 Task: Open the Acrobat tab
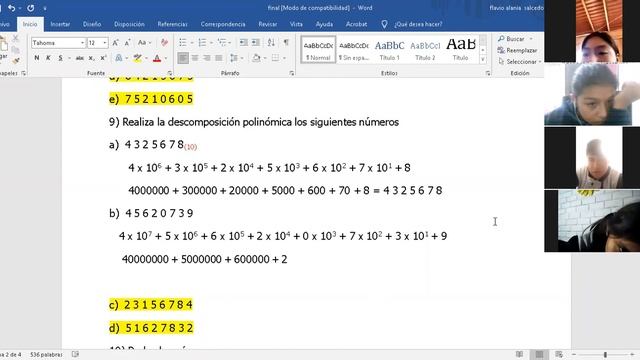point(356,24)
